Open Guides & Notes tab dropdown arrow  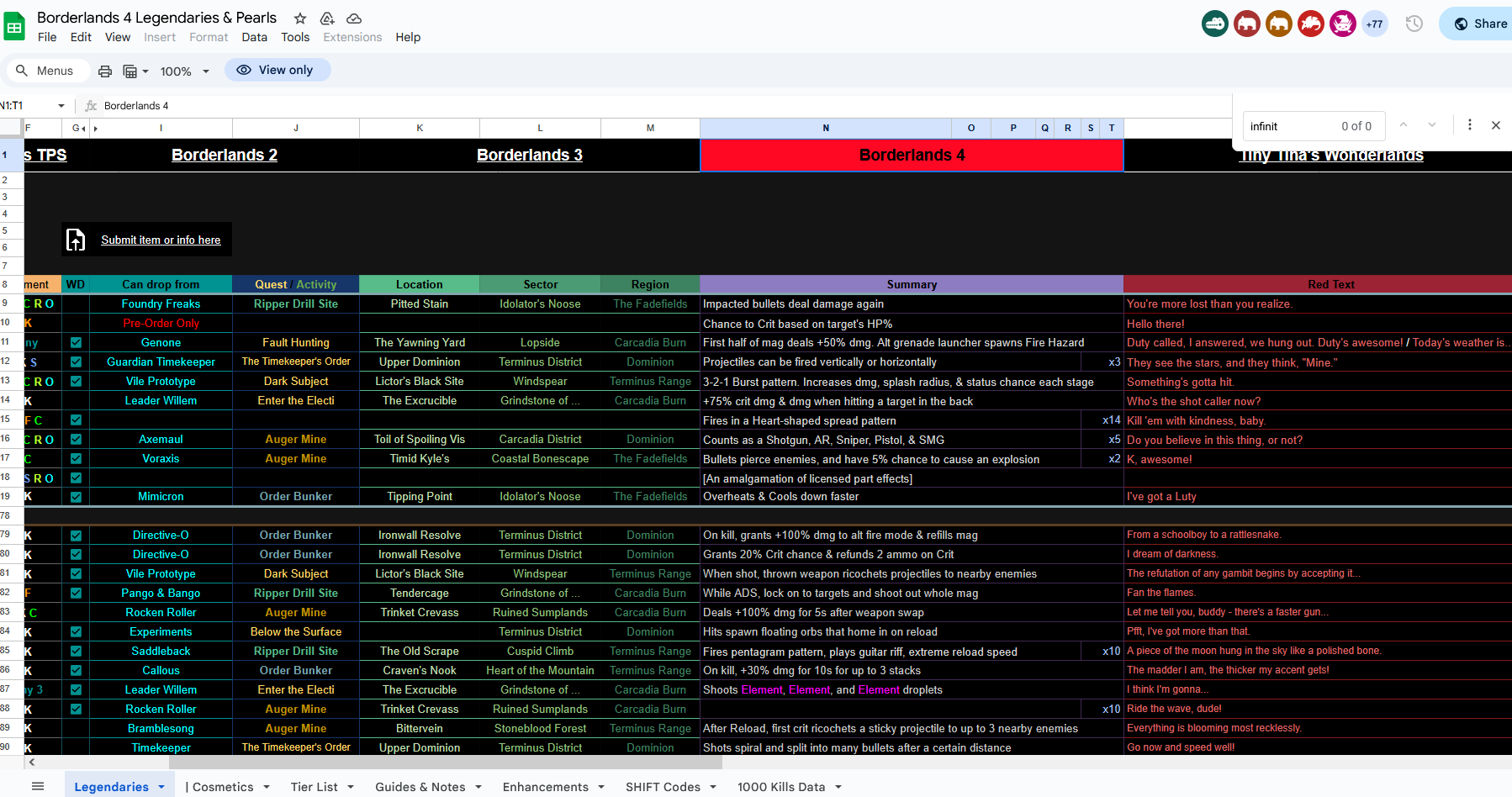pyautogui.click(x=478, y=787)
